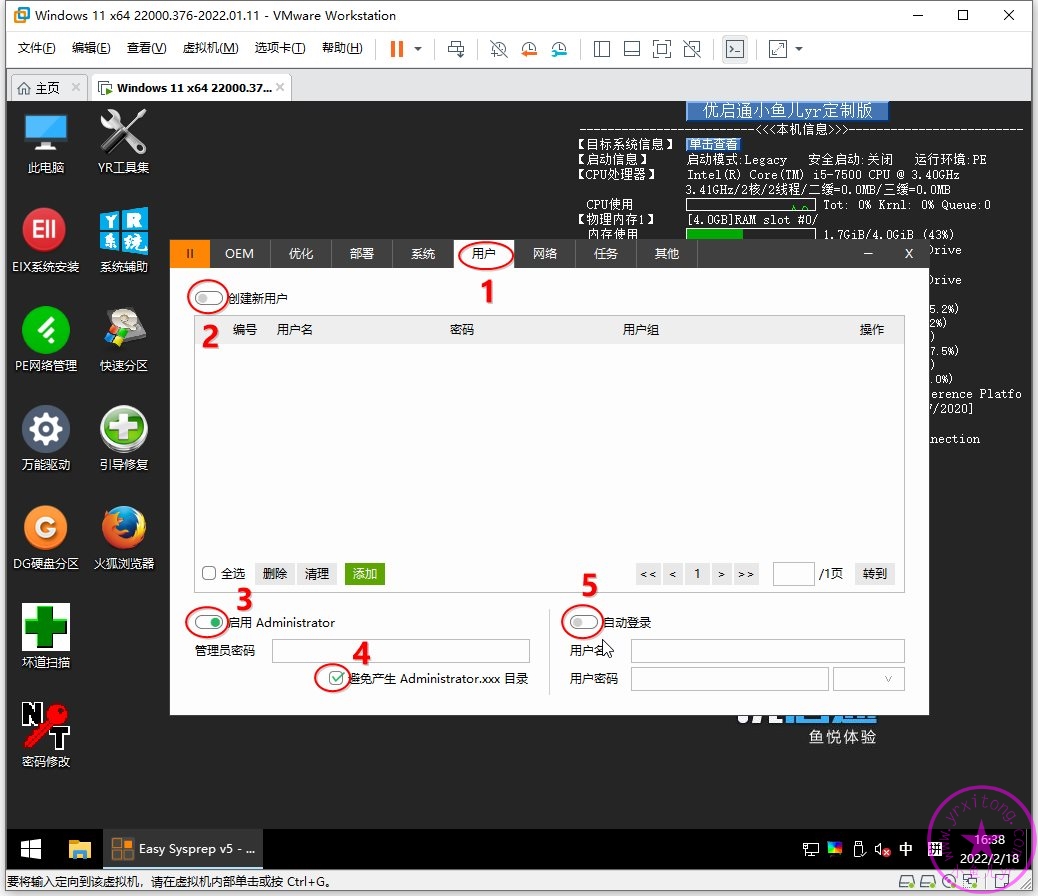Click the 单击查看 link
This screenshot has height=896, width=1038.
[712, 144]
